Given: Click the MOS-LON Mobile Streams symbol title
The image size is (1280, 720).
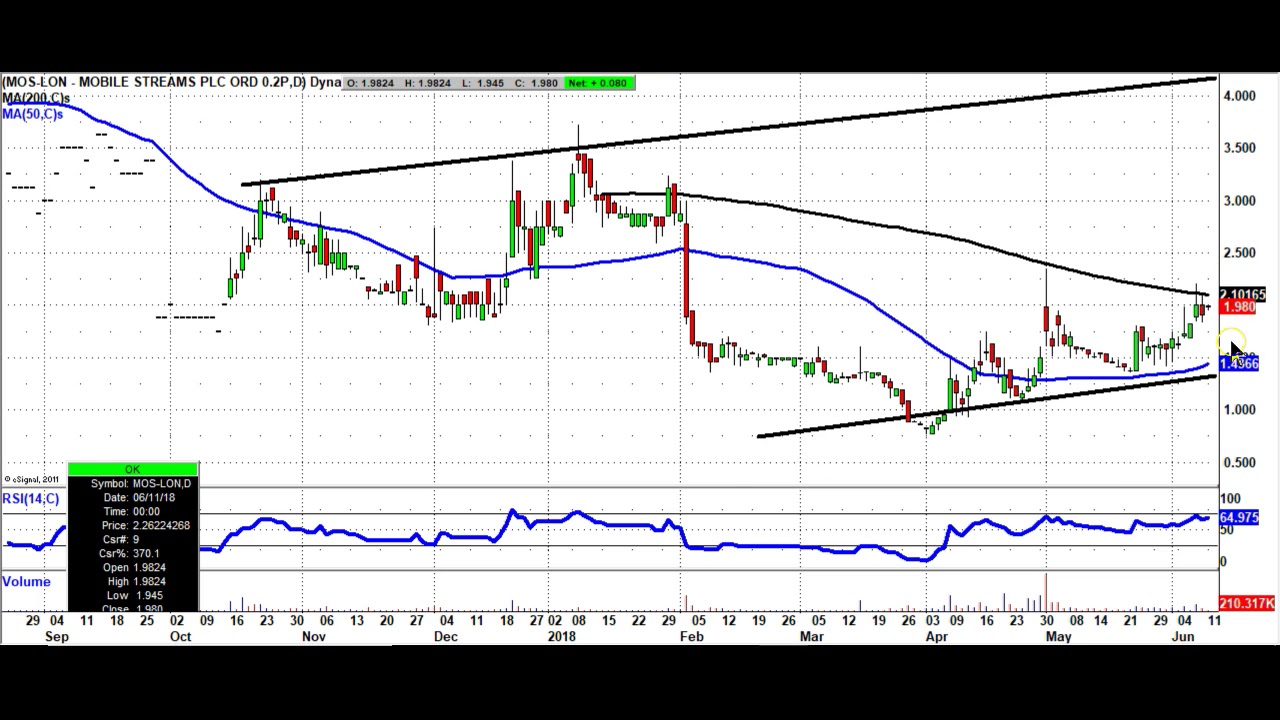Looking at the screenshot, I should point(172,82).
